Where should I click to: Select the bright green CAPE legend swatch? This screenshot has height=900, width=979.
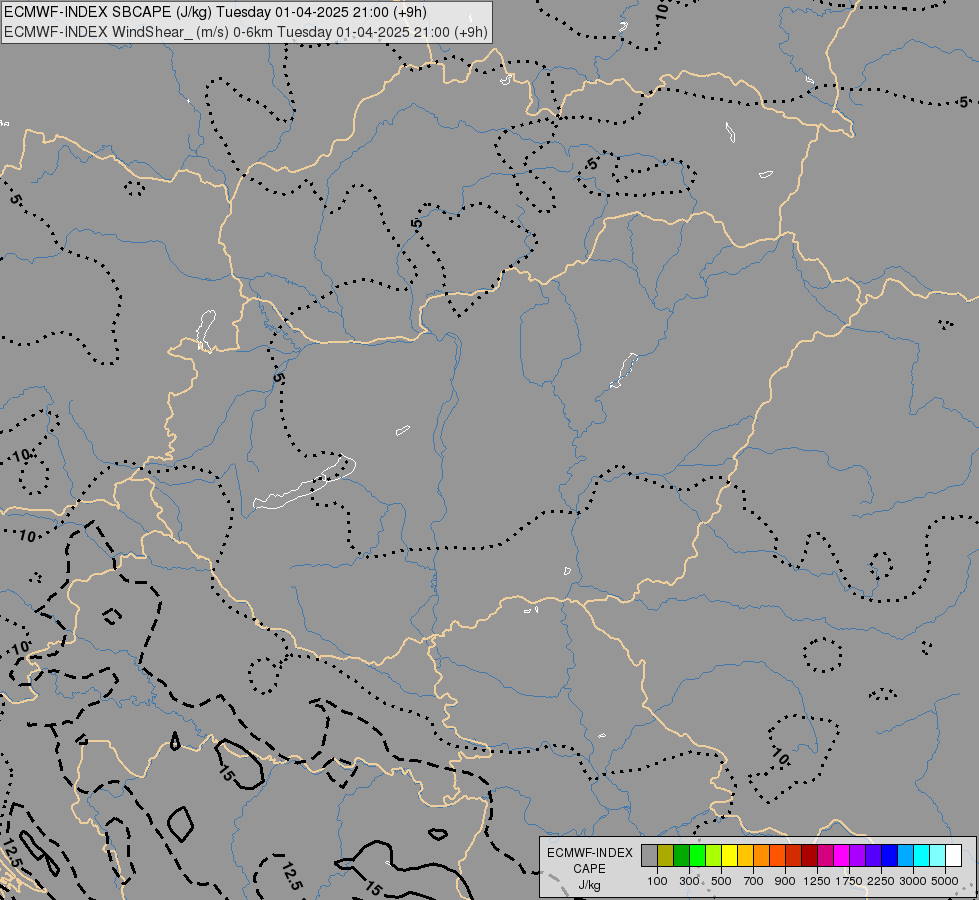tap(697, 855)
